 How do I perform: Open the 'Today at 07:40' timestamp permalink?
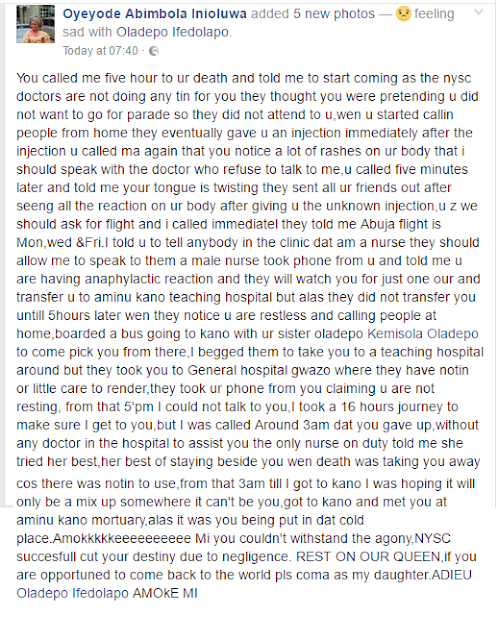[x=100, y=51]
